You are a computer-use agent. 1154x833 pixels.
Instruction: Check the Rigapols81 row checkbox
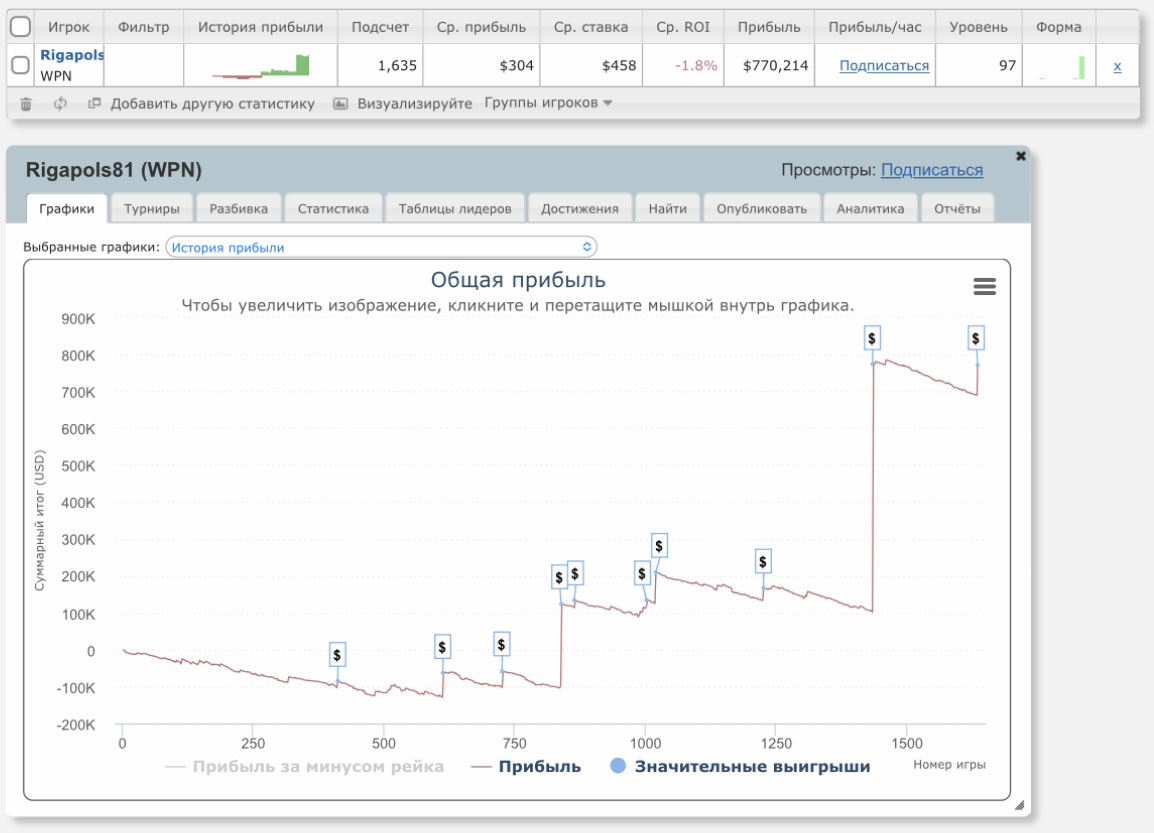point(20,65)
